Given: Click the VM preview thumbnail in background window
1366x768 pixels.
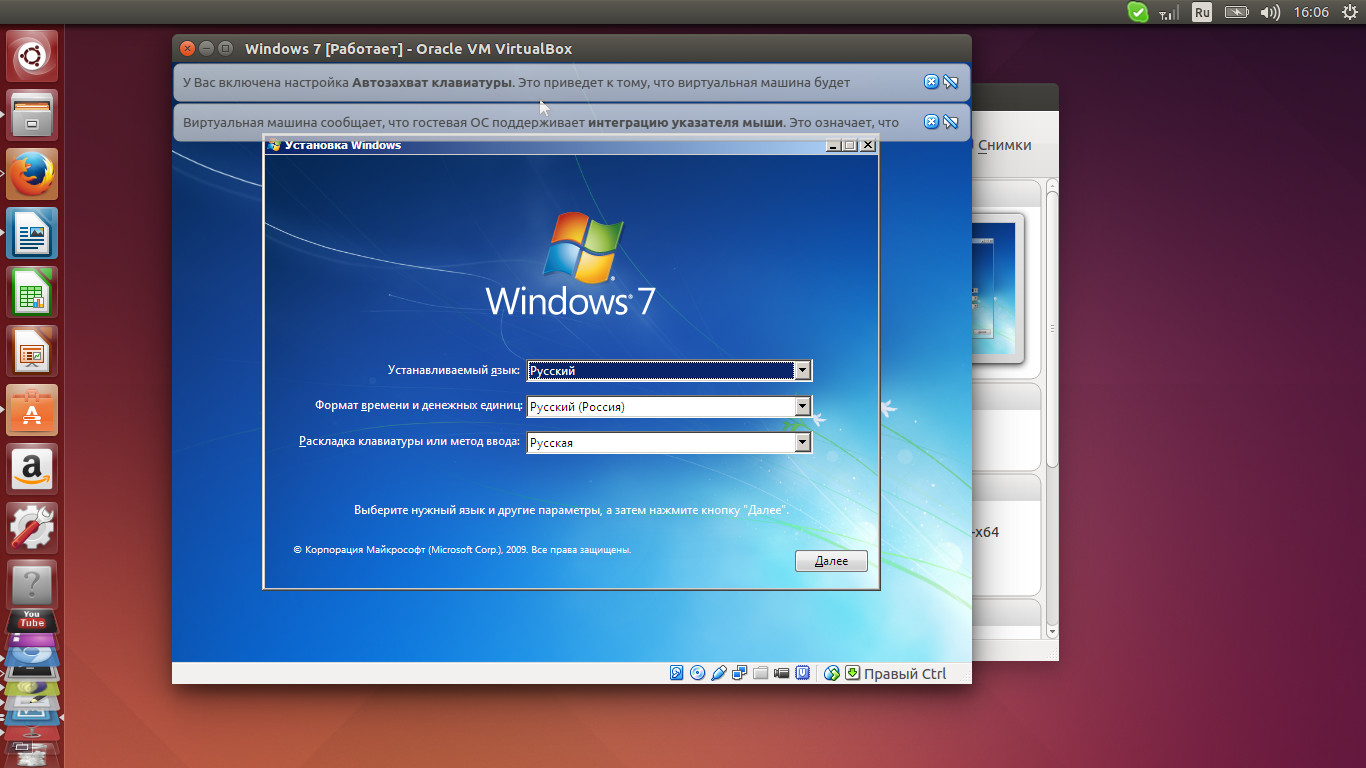Looking at the screenshot, I should coord(996,288).
